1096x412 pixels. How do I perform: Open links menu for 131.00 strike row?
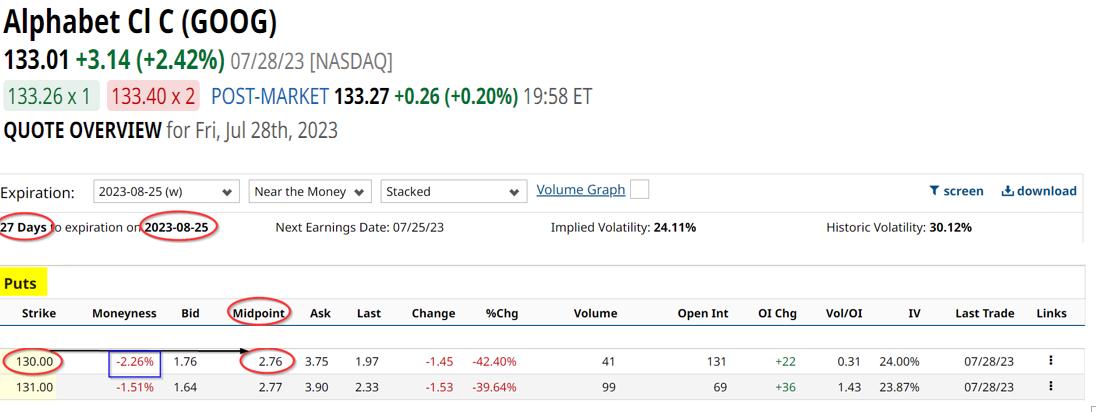tap(1051, 386)
